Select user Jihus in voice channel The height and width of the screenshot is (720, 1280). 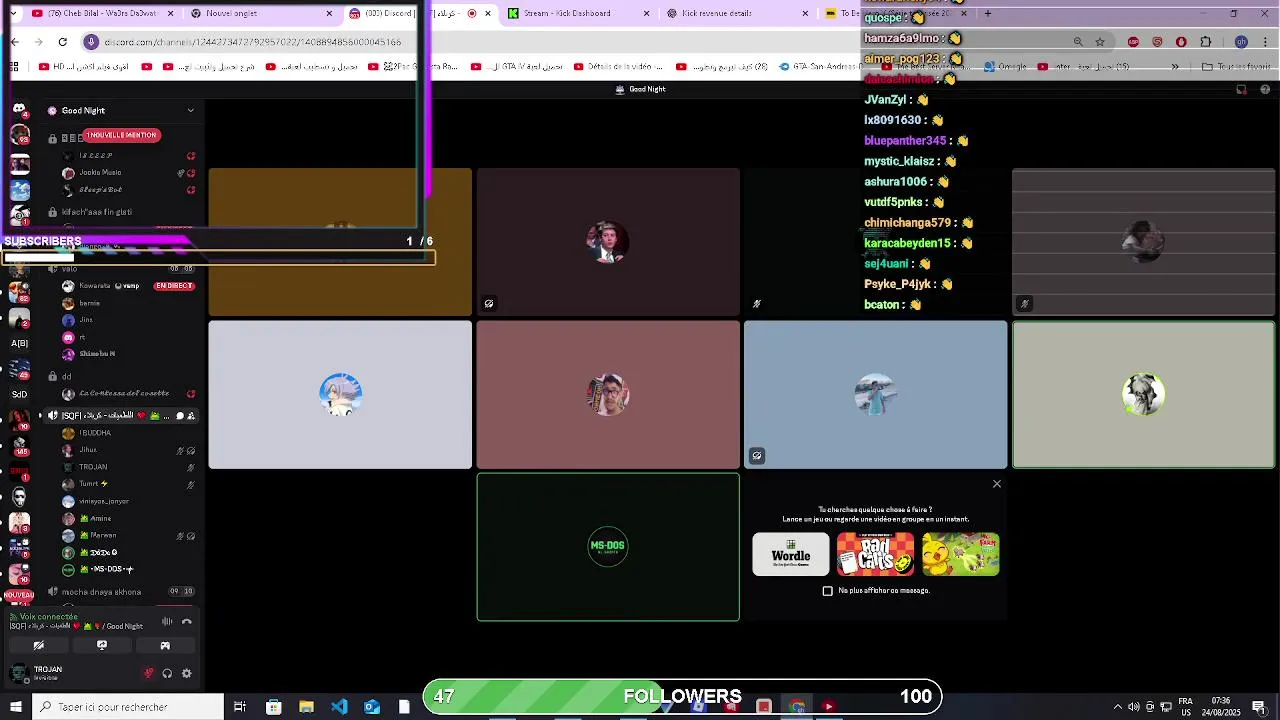(88, 450)
